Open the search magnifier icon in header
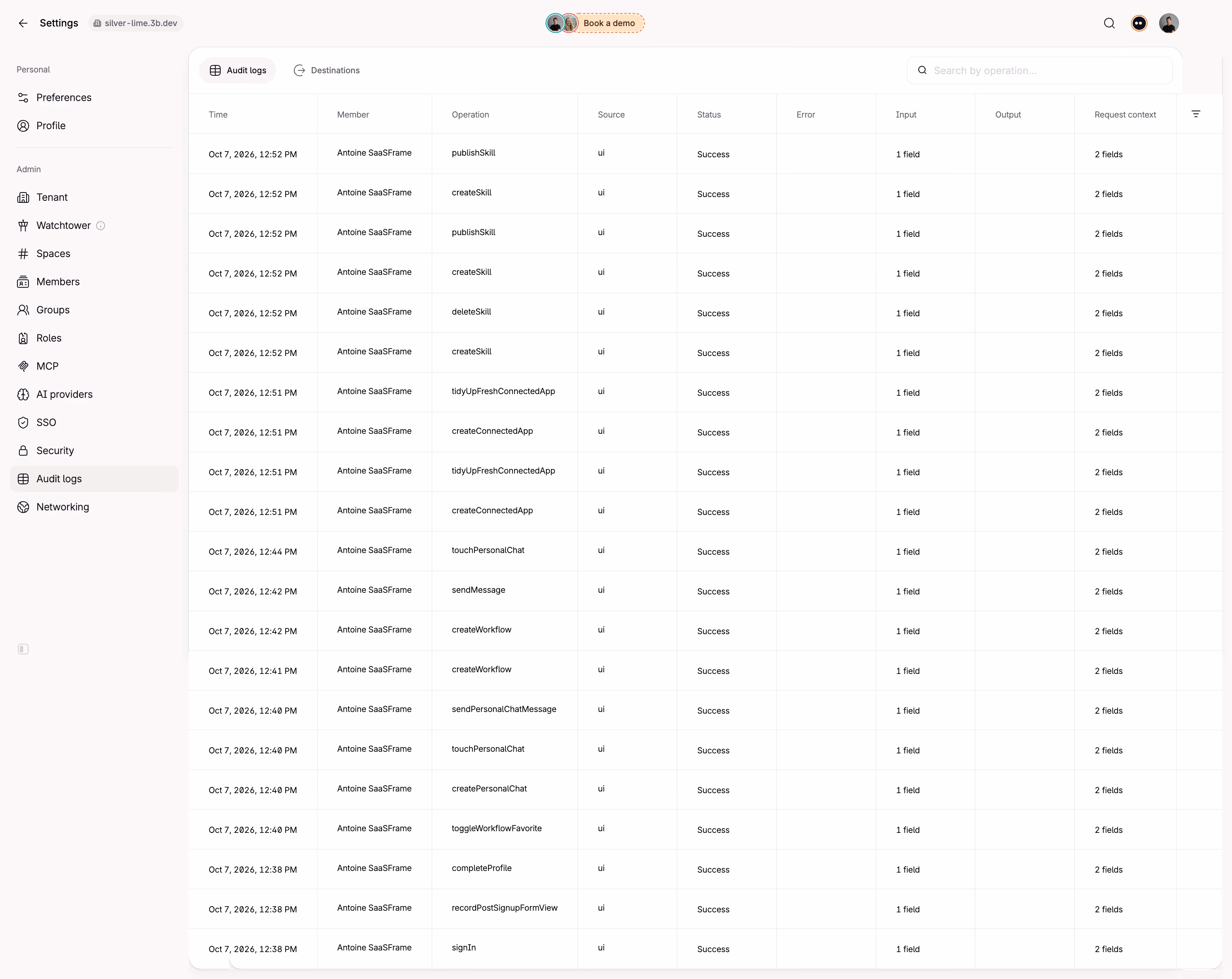The width and height of the screenshot is (1232, 979). pos(1109,23)
